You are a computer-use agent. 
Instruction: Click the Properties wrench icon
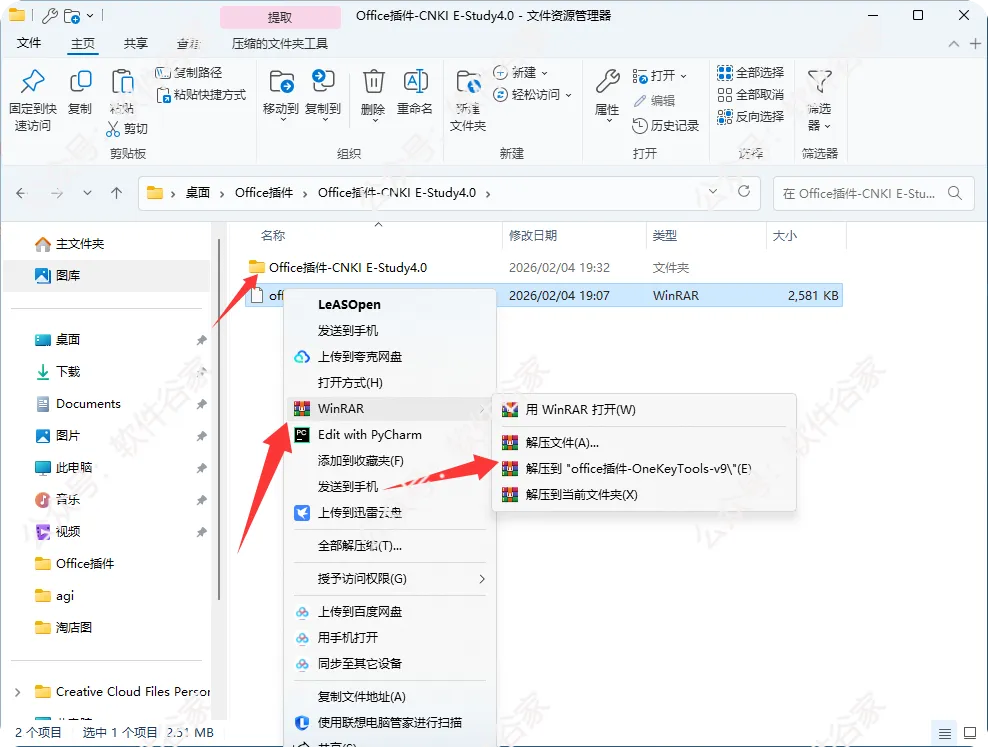click(x=607, y=82)
